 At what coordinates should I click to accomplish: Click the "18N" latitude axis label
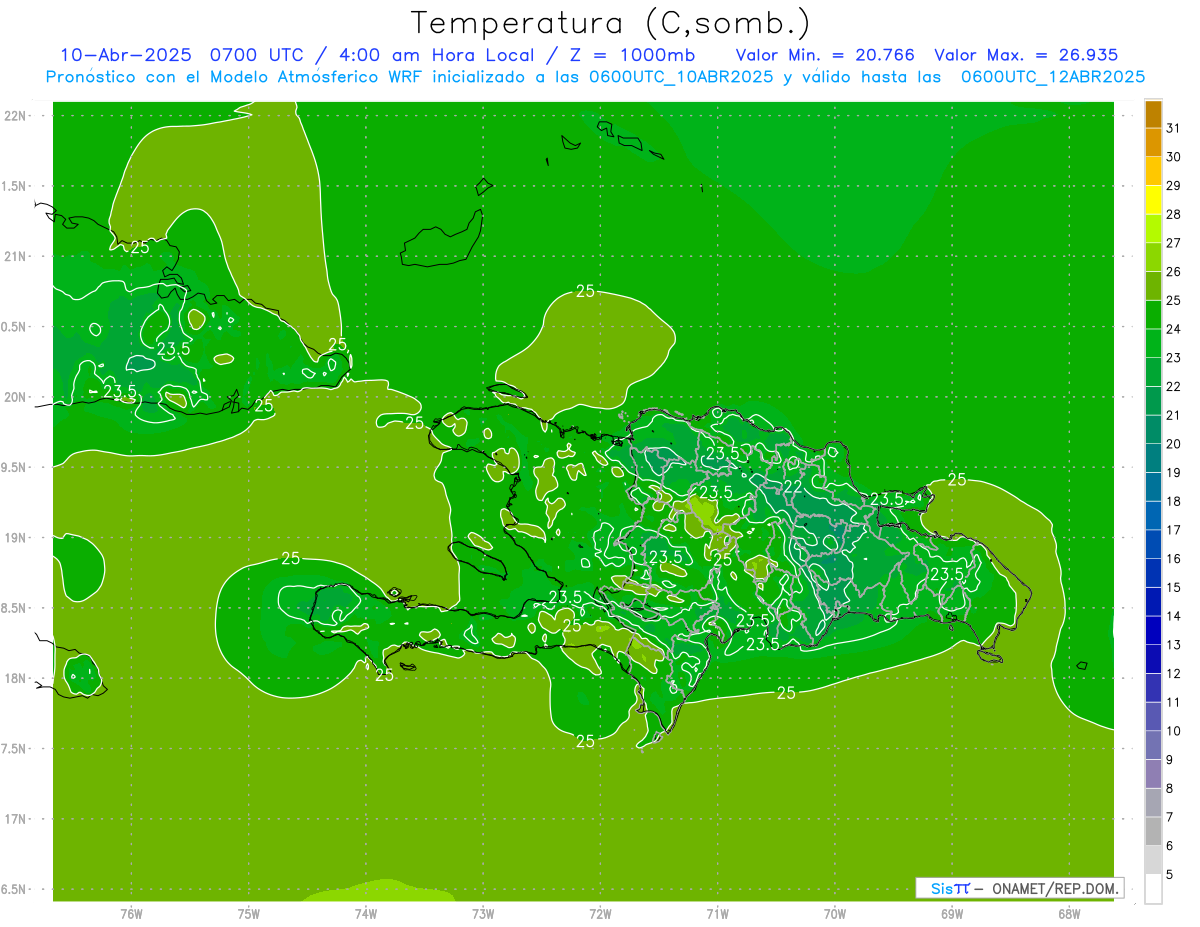(16, 678)
